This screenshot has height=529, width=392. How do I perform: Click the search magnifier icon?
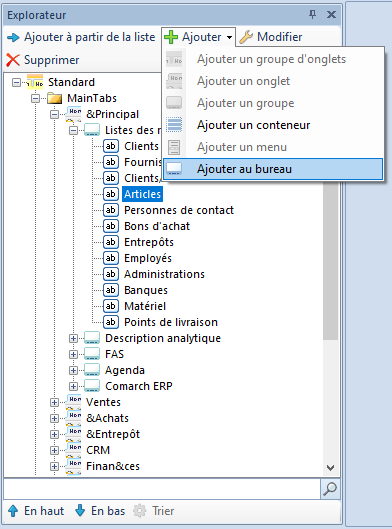[x=330, y=489]
